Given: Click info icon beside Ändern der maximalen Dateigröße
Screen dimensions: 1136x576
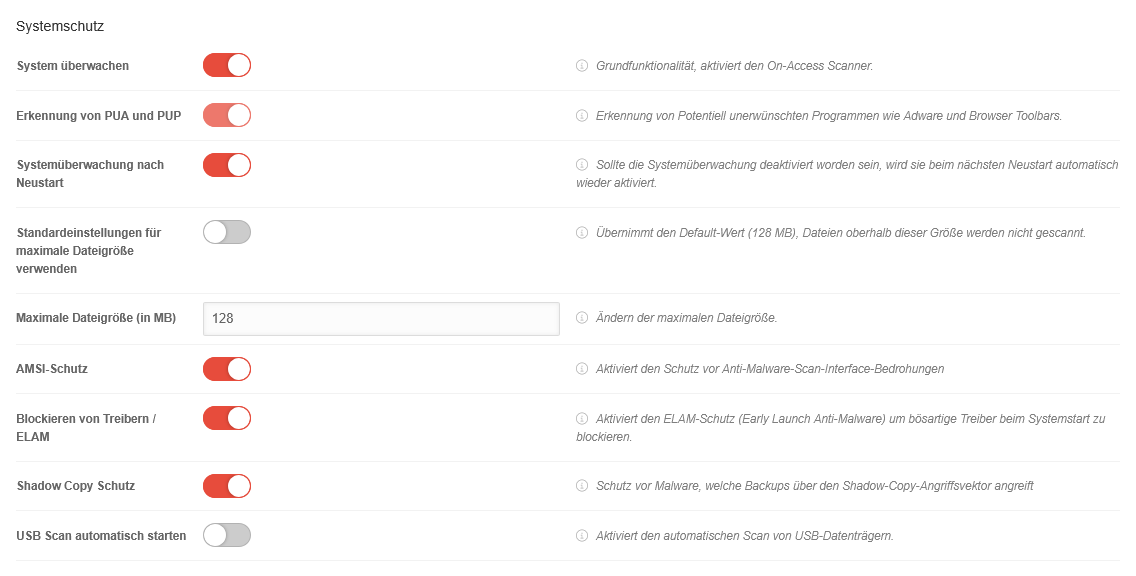Looking at the screenshot, I should 582,318.
